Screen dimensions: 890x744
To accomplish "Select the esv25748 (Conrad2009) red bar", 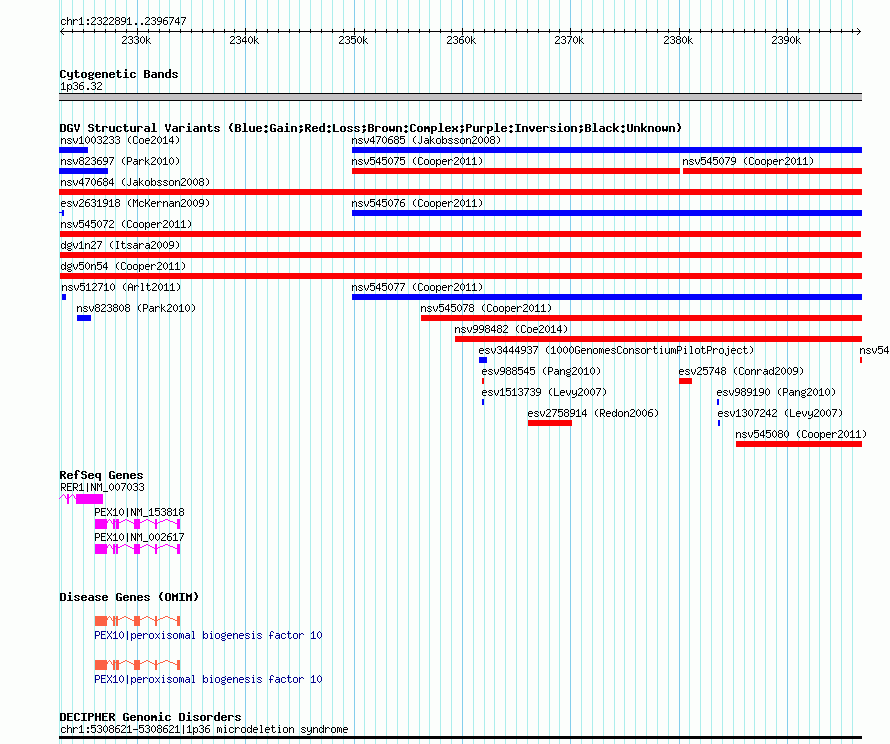I will coord(685,381).
